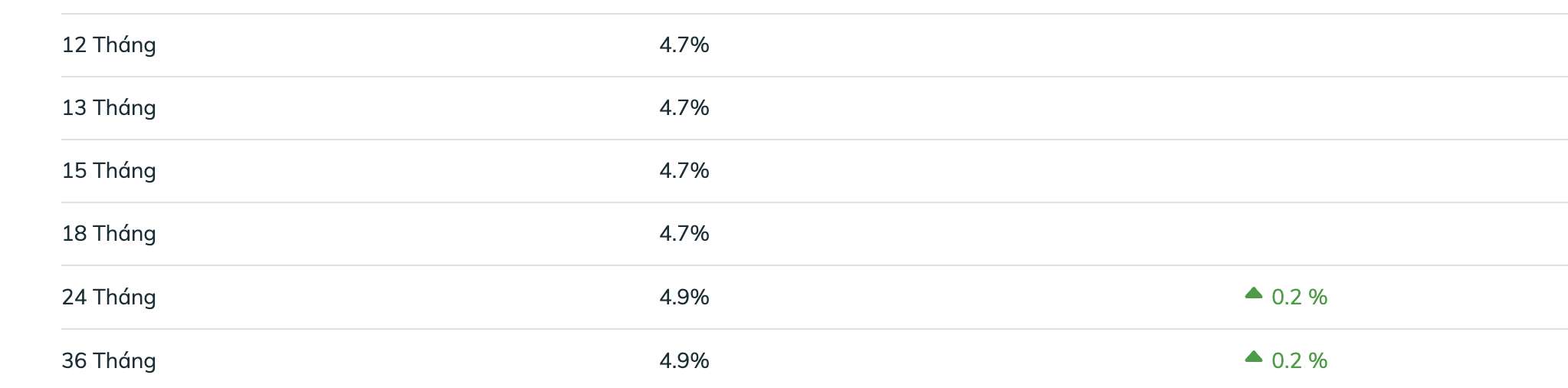Select the 15 Tháng term label

click(x=109, y=171)
